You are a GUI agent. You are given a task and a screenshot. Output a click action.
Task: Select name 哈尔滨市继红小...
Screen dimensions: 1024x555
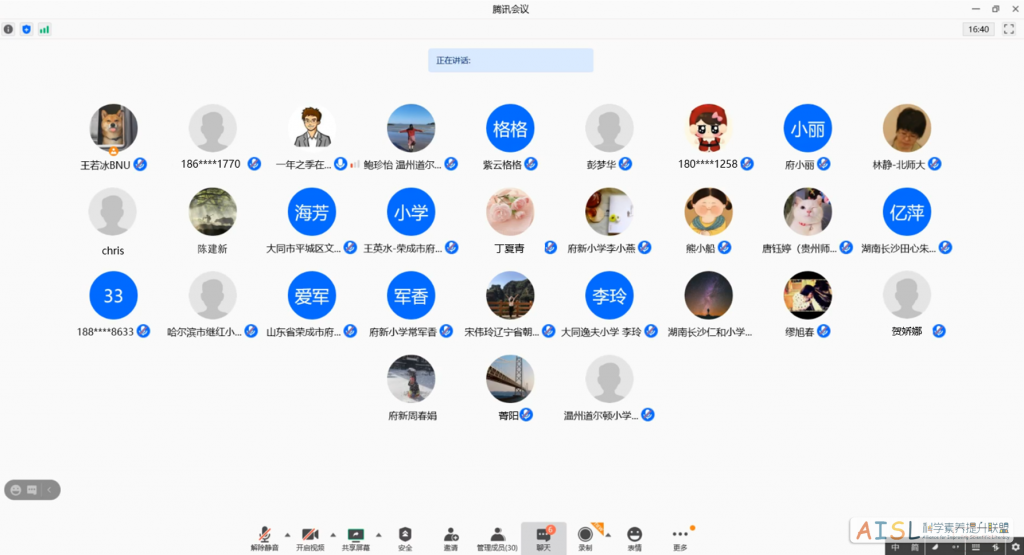tap(204, 332)
